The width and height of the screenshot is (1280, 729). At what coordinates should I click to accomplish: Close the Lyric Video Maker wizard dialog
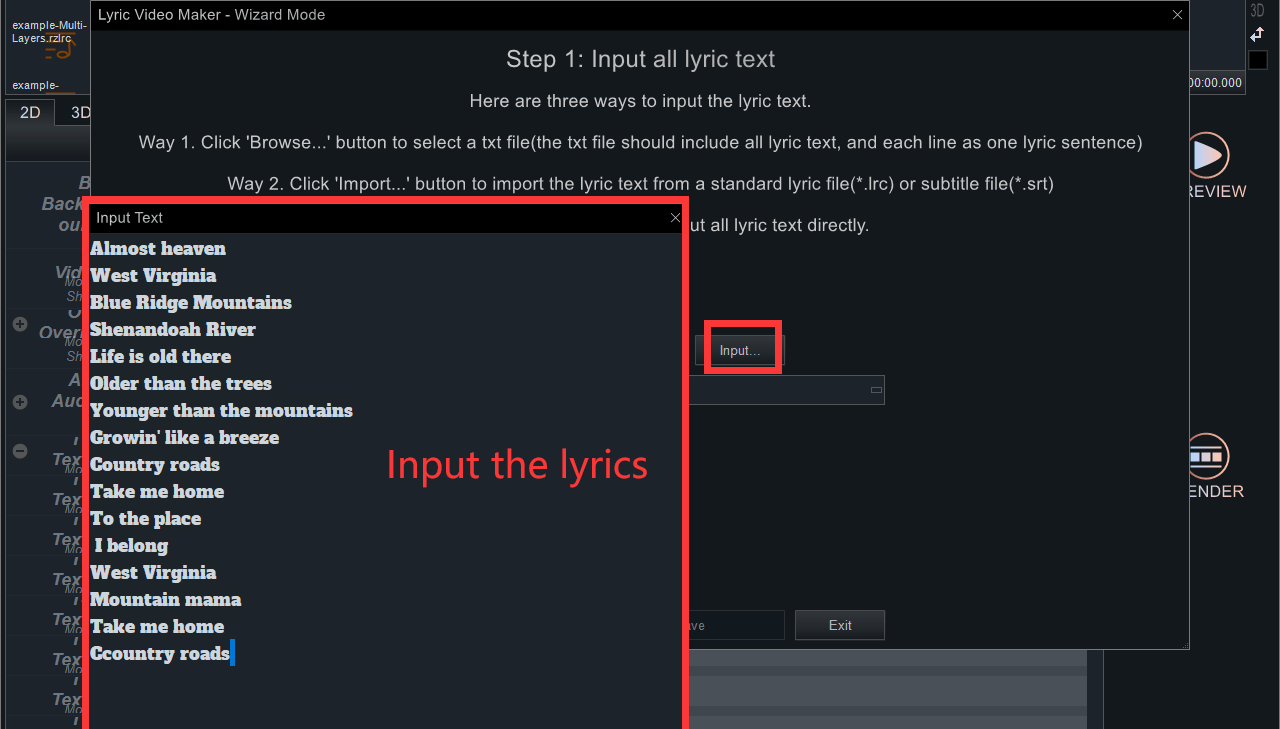tap(1178, 15)
